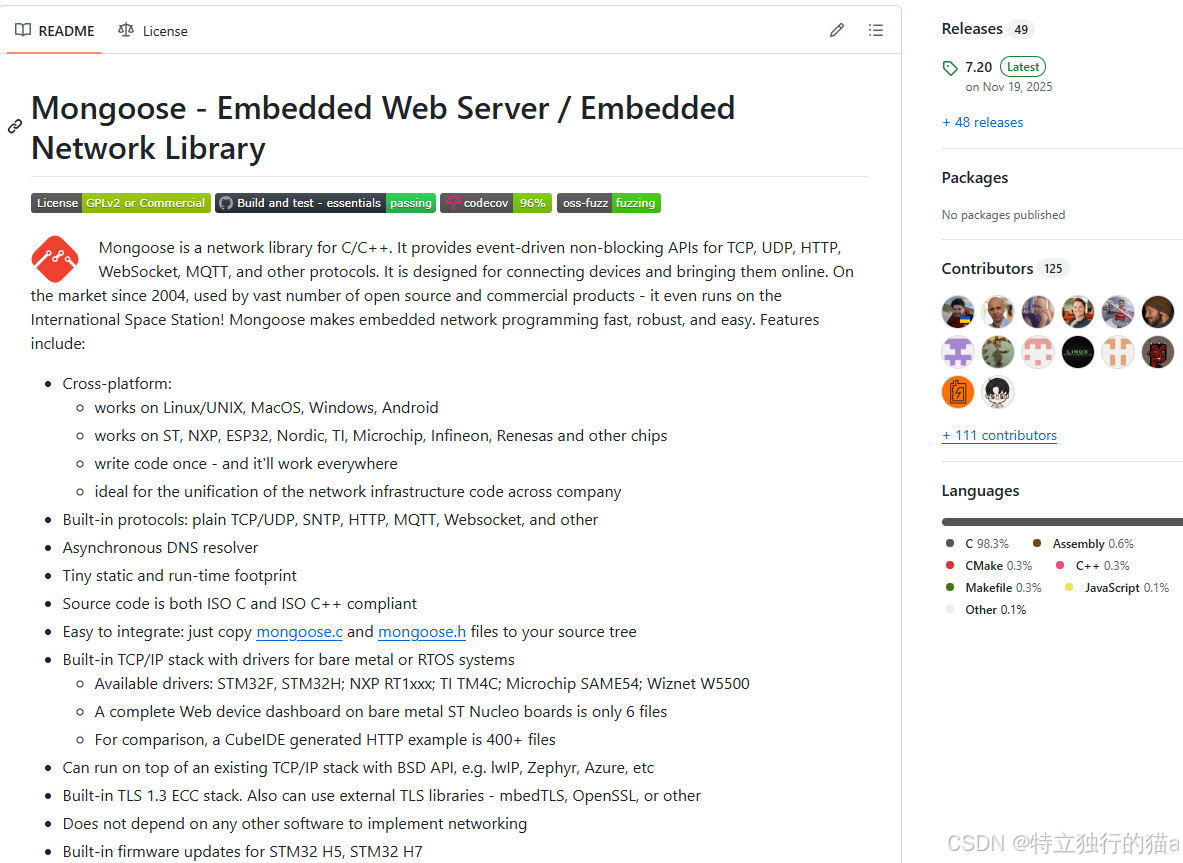
Task: Open the third contributor avatar in the top row
Action: tap(1038, 312)
